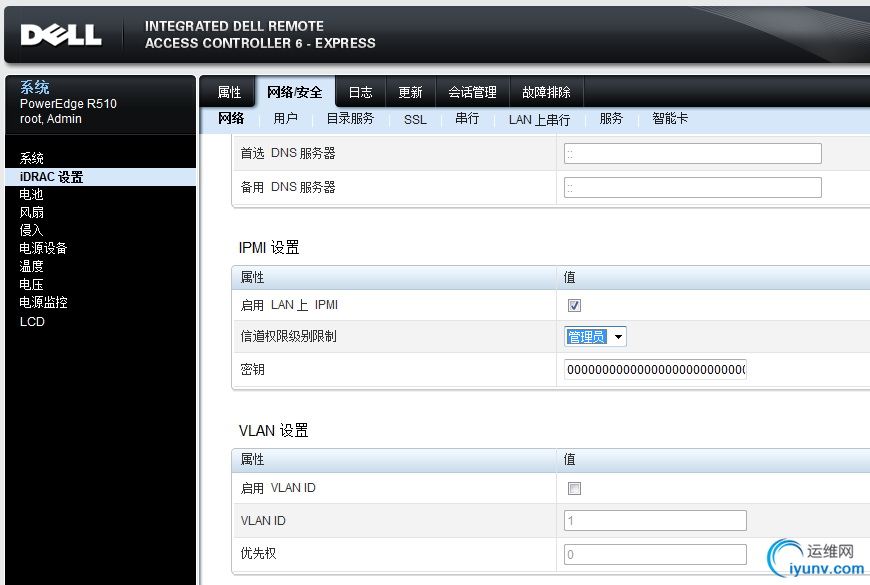Image resolution: width=870 pixels, height=585 pixels.
Task: Click the PowerEdge R510 text
Action: (68, 104)
